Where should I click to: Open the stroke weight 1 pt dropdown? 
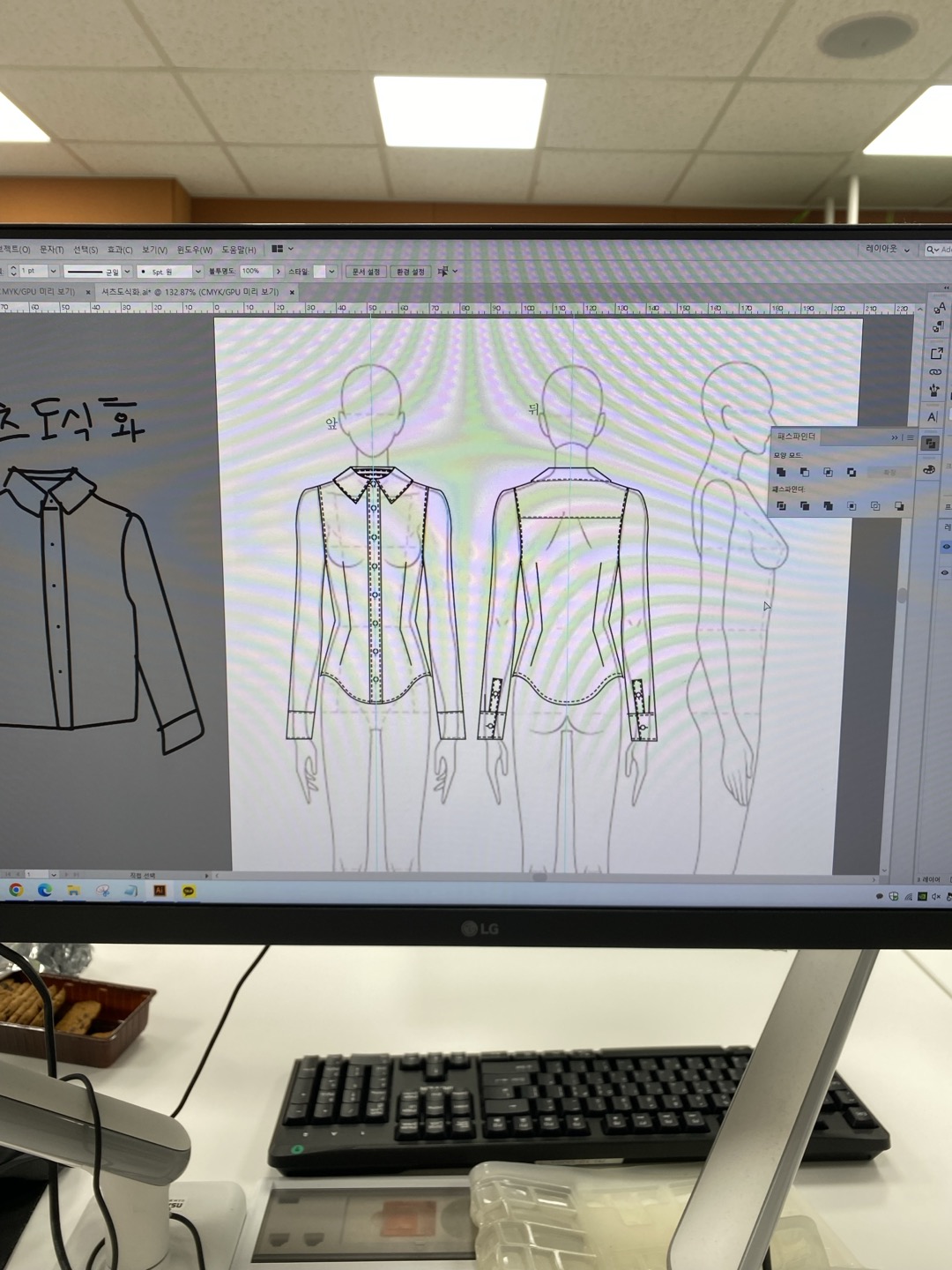[x=53, y=271]
